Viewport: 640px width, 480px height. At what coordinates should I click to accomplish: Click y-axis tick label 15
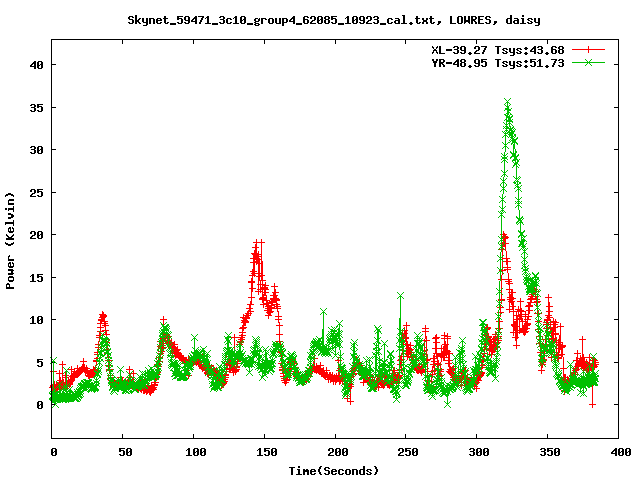pyautogui.click(x=36, y=278)
